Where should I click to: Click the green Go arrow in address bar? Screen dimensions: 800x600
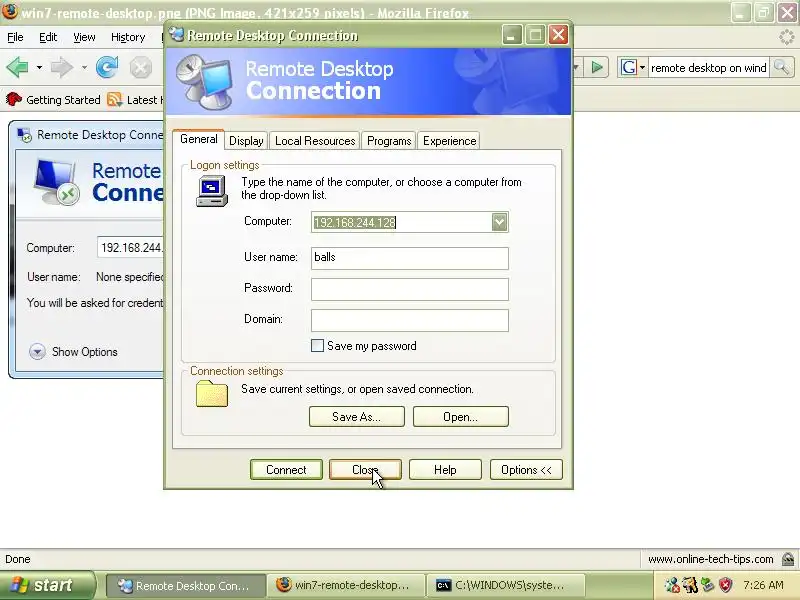click(597, 67)
